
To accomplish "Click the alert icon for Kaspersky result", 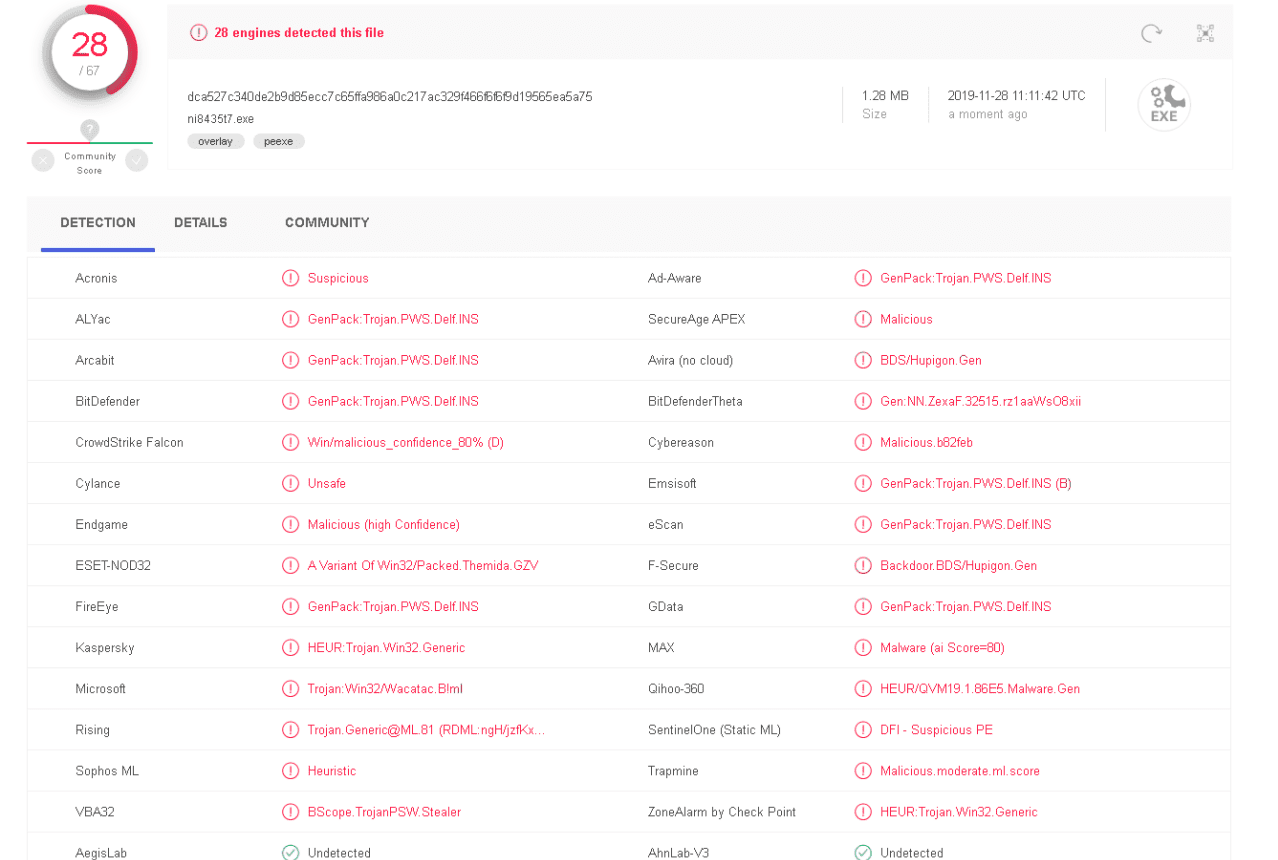I will click(x=290, y=648).
